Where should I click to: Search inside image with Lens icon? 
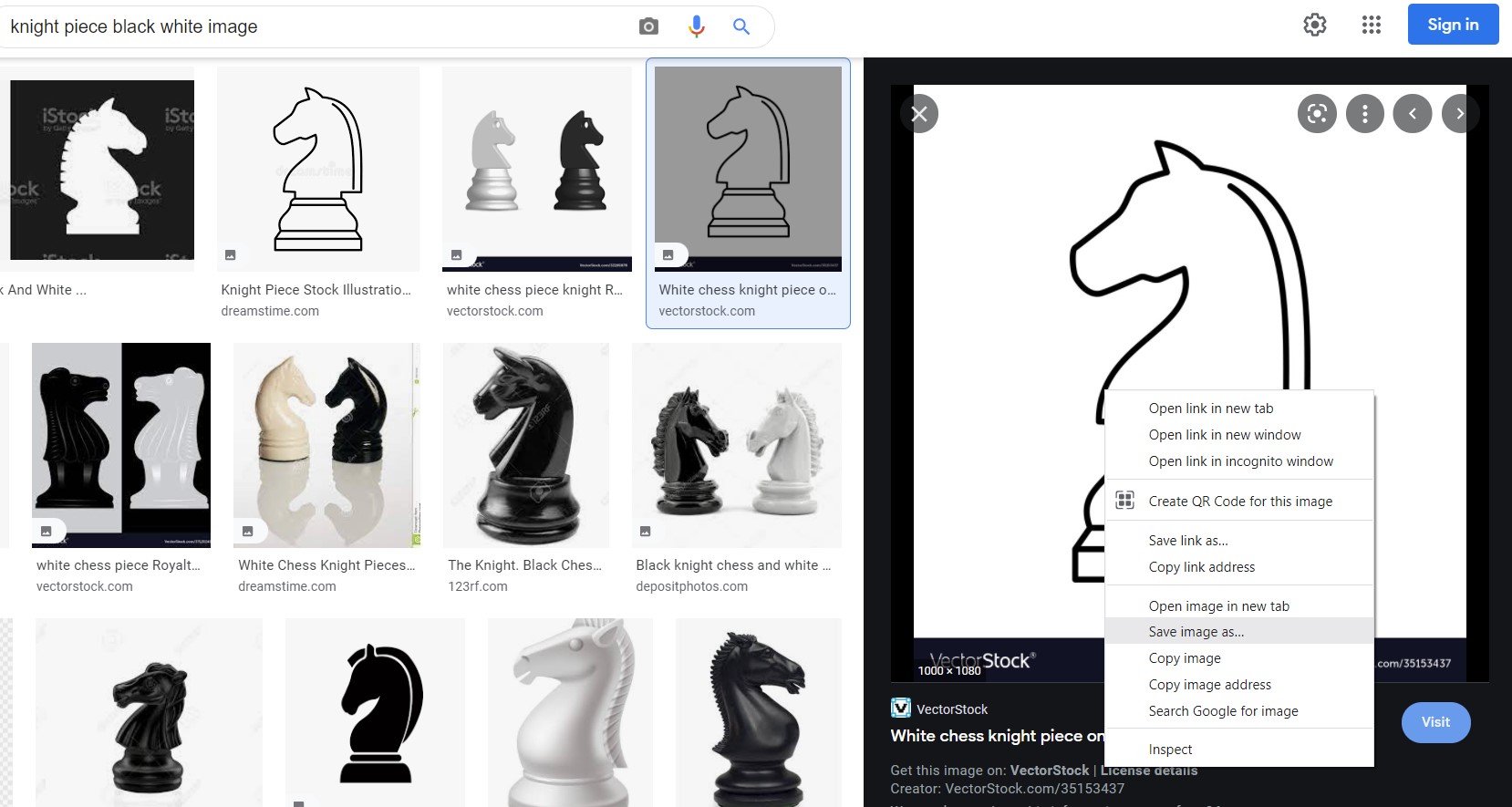click(x=1317, y=114)
